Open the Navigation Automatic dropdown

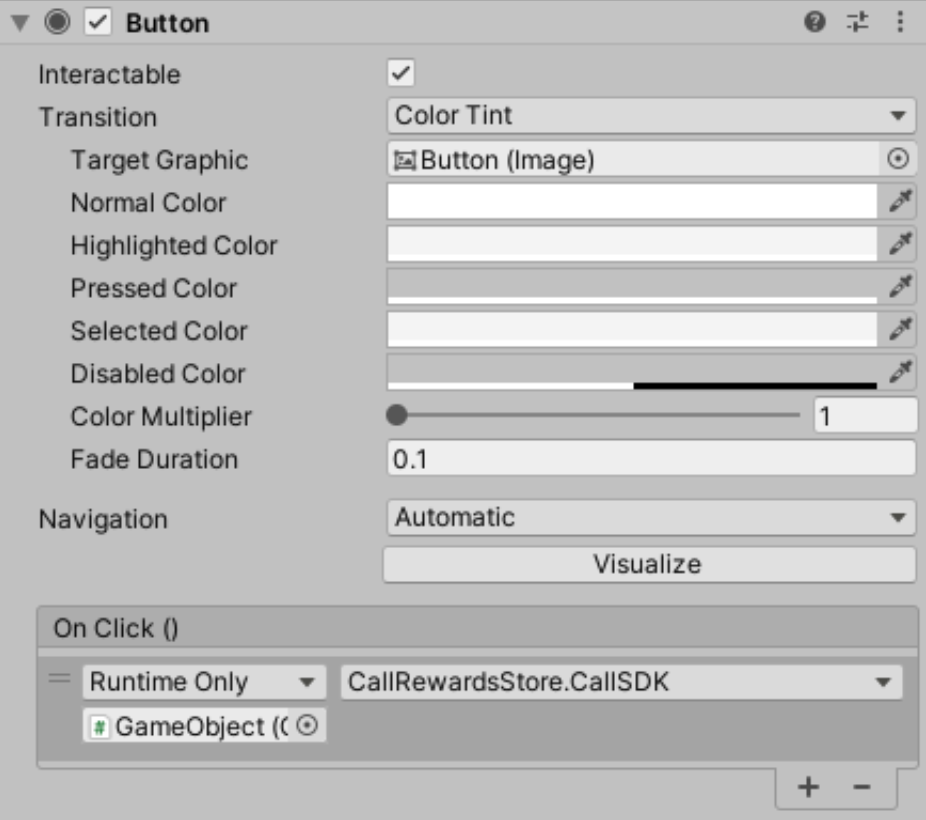coord(651,518)
